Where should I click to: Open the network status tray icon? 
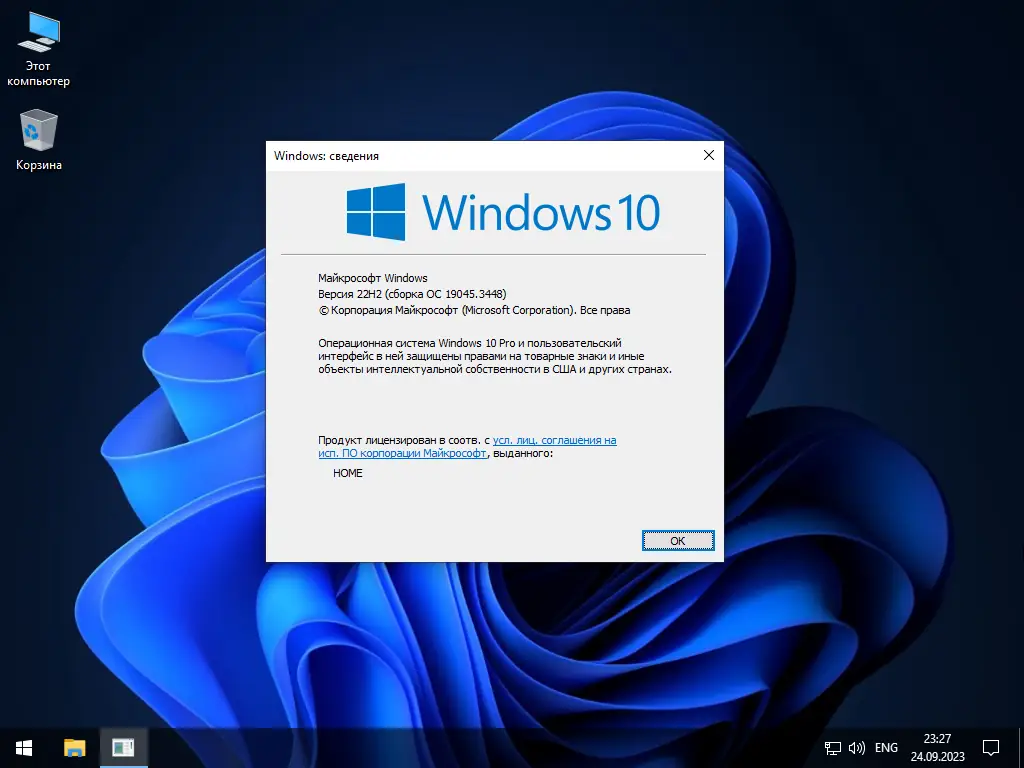(x=833, y=748)
